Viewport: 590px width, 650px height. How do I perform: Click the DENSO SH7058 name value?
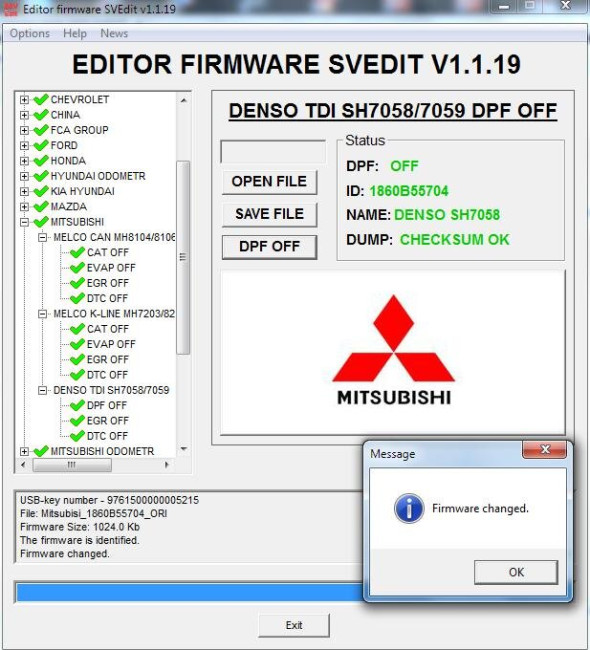click(447, 215)
